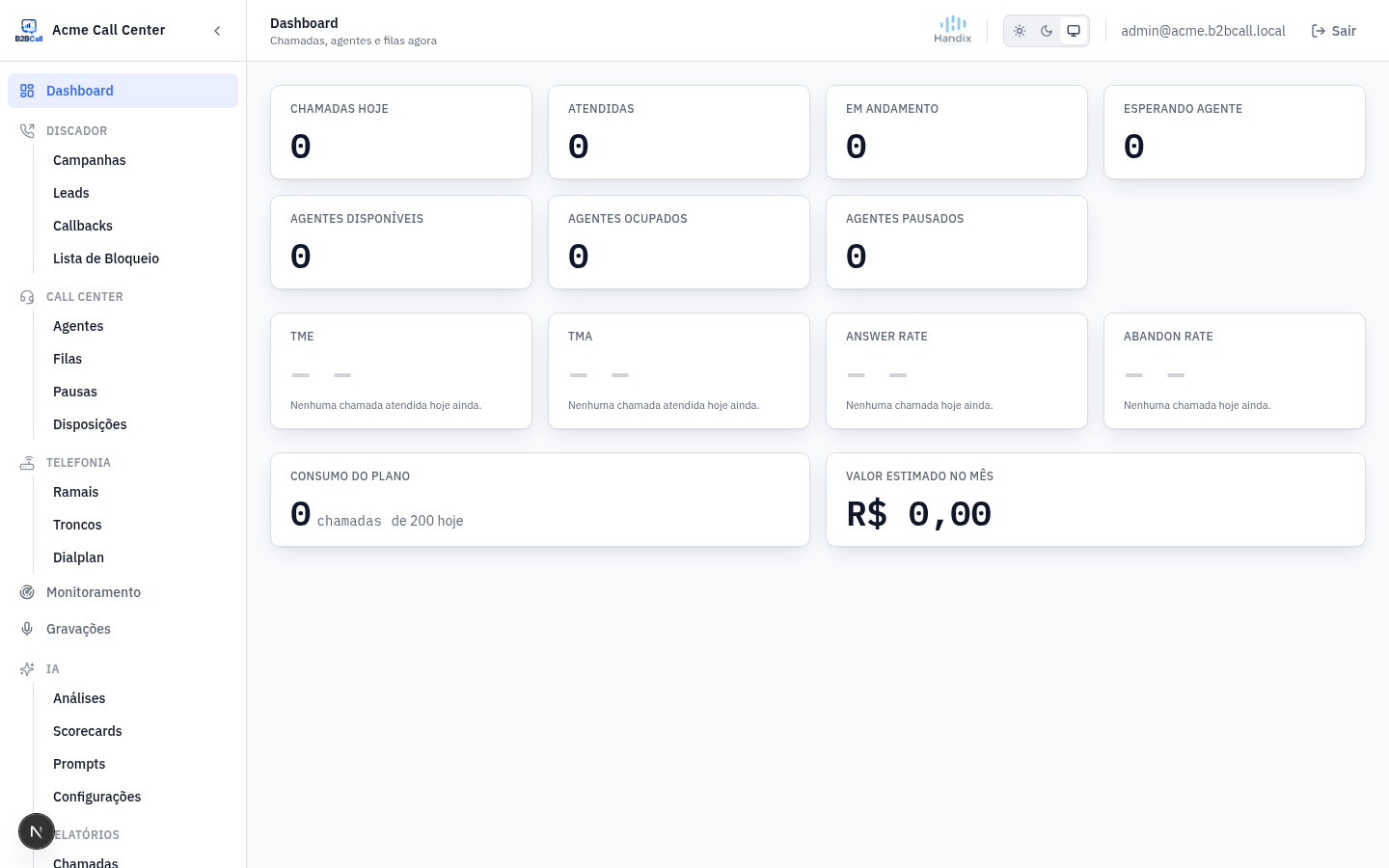Viewport: 1389px width, 868px height.
Task: Switch to light theme sun icon
Action: (1020, 31)
